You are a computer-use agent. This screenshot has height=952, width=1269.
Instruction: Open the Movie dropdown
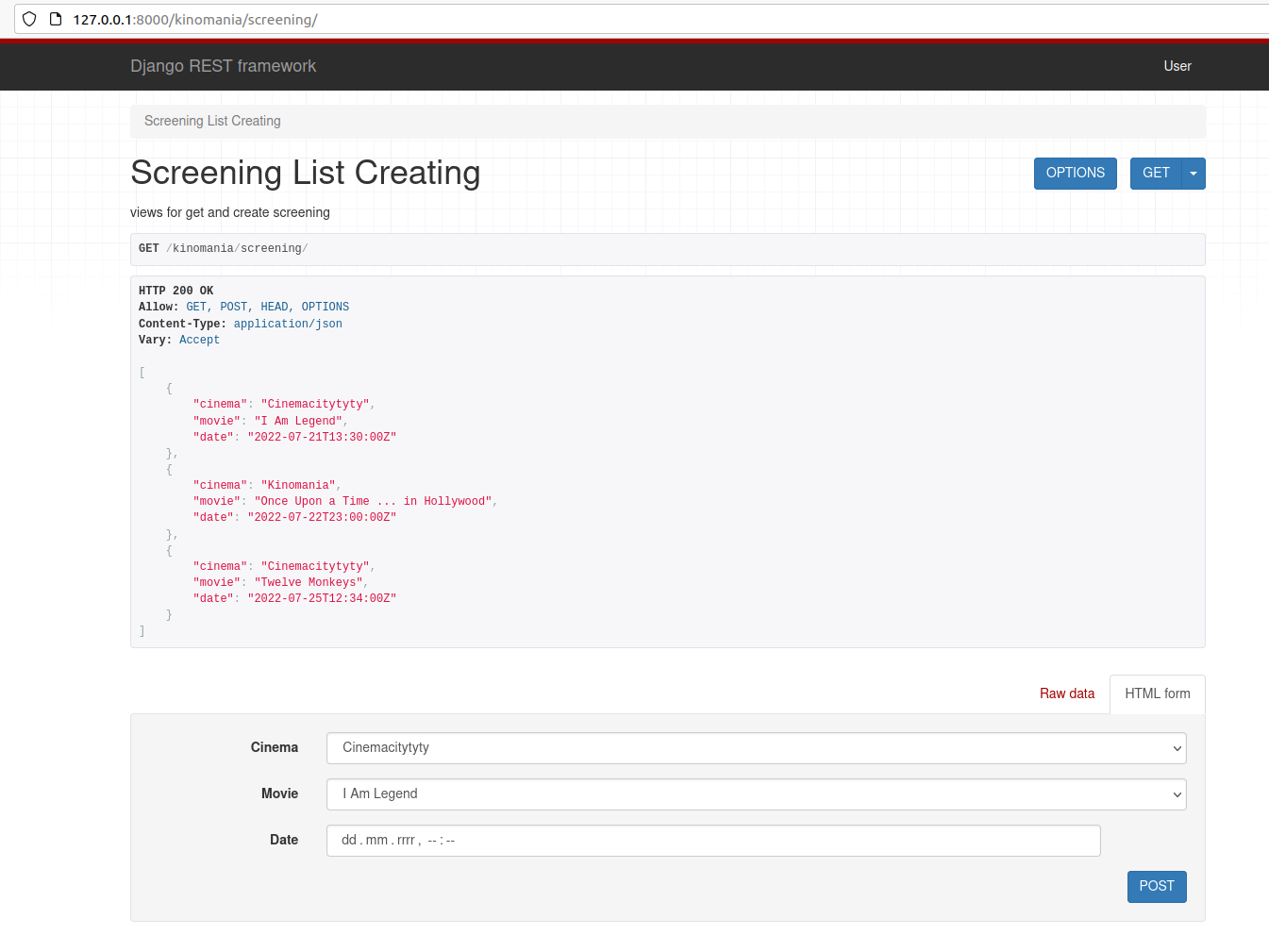(x=757, y=794)
